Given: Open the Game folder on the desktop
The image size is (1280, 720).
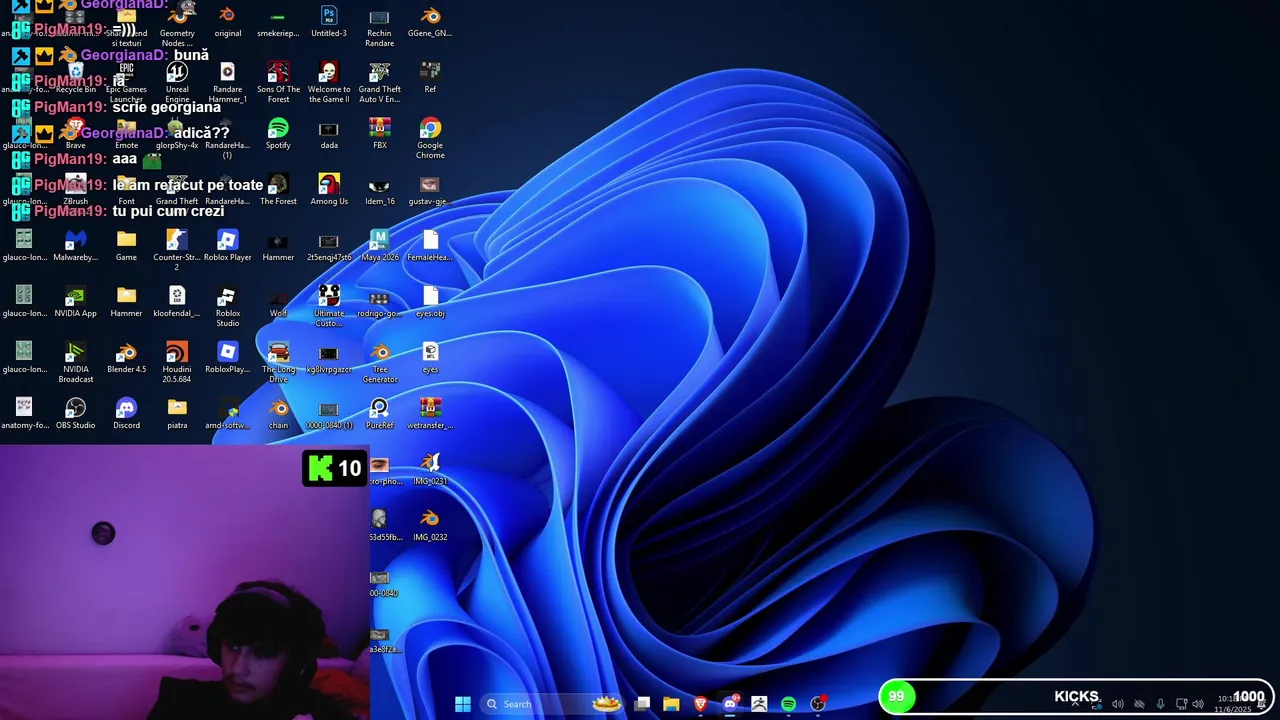Looking at the screenshot, I should pos(126,246).
